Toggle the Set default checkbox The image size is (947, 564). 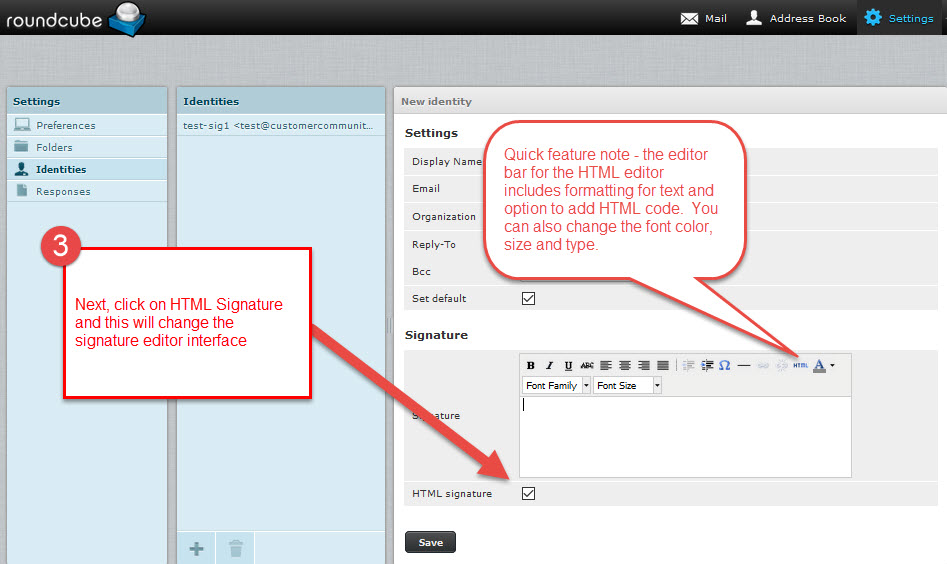pyautogui.click(x=529, y=298)
